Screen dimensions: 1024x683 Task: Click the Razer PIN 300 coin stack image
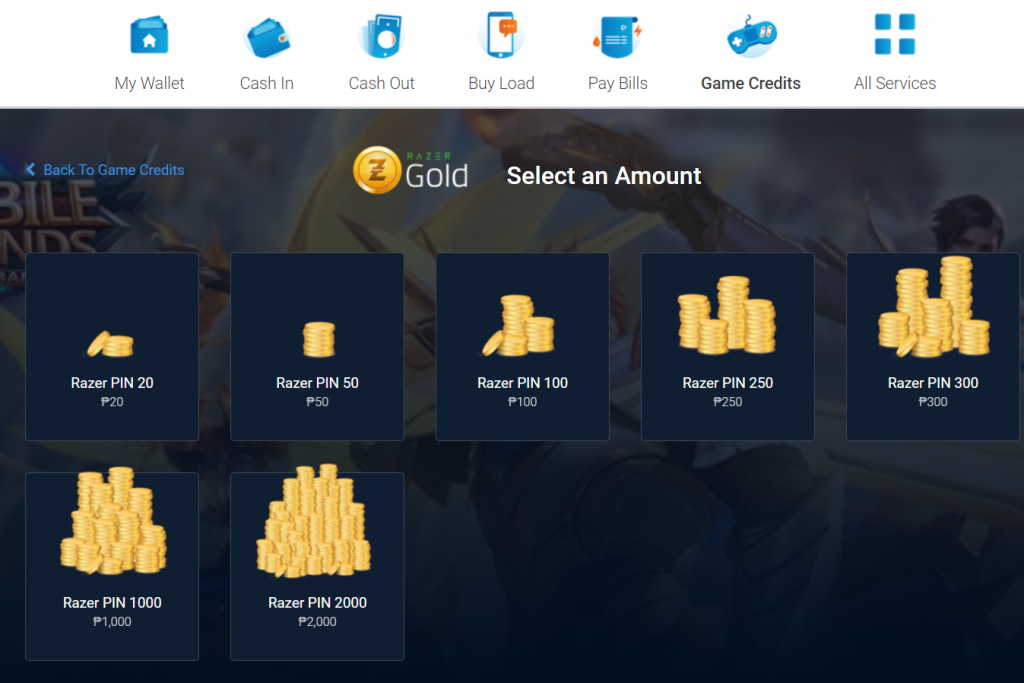point(933,306)
